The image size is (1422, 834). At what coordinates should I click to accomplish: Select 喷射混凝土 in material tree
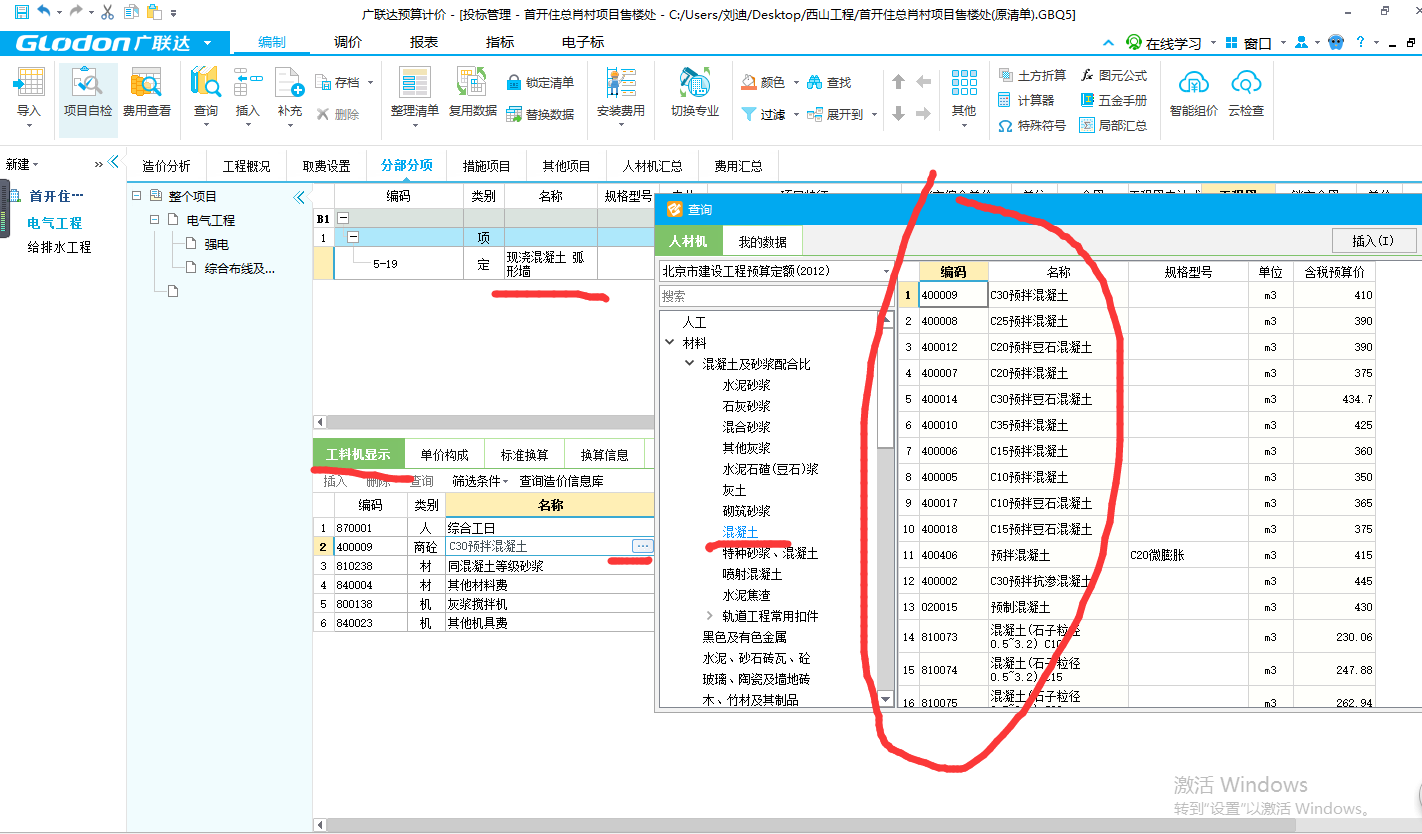[x=752, y=574]
